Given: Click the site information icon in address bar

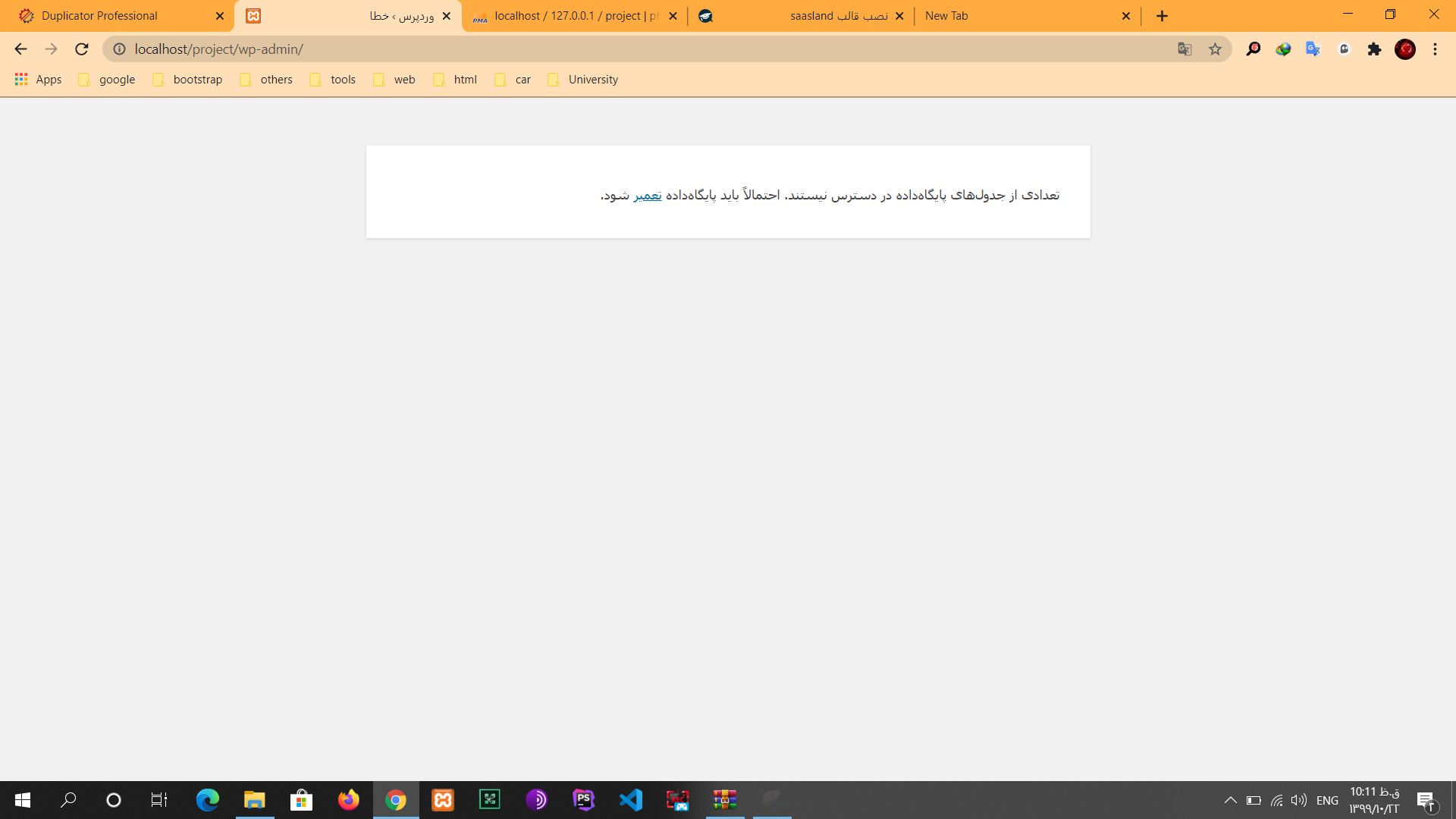Looking at the screenshot, I should (119, 49).
